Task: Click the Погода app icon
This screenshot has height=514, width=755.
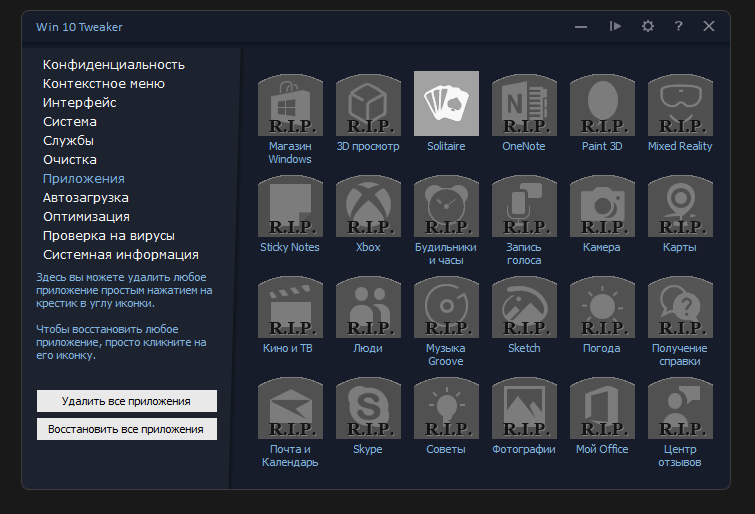Action: (602, 307)
